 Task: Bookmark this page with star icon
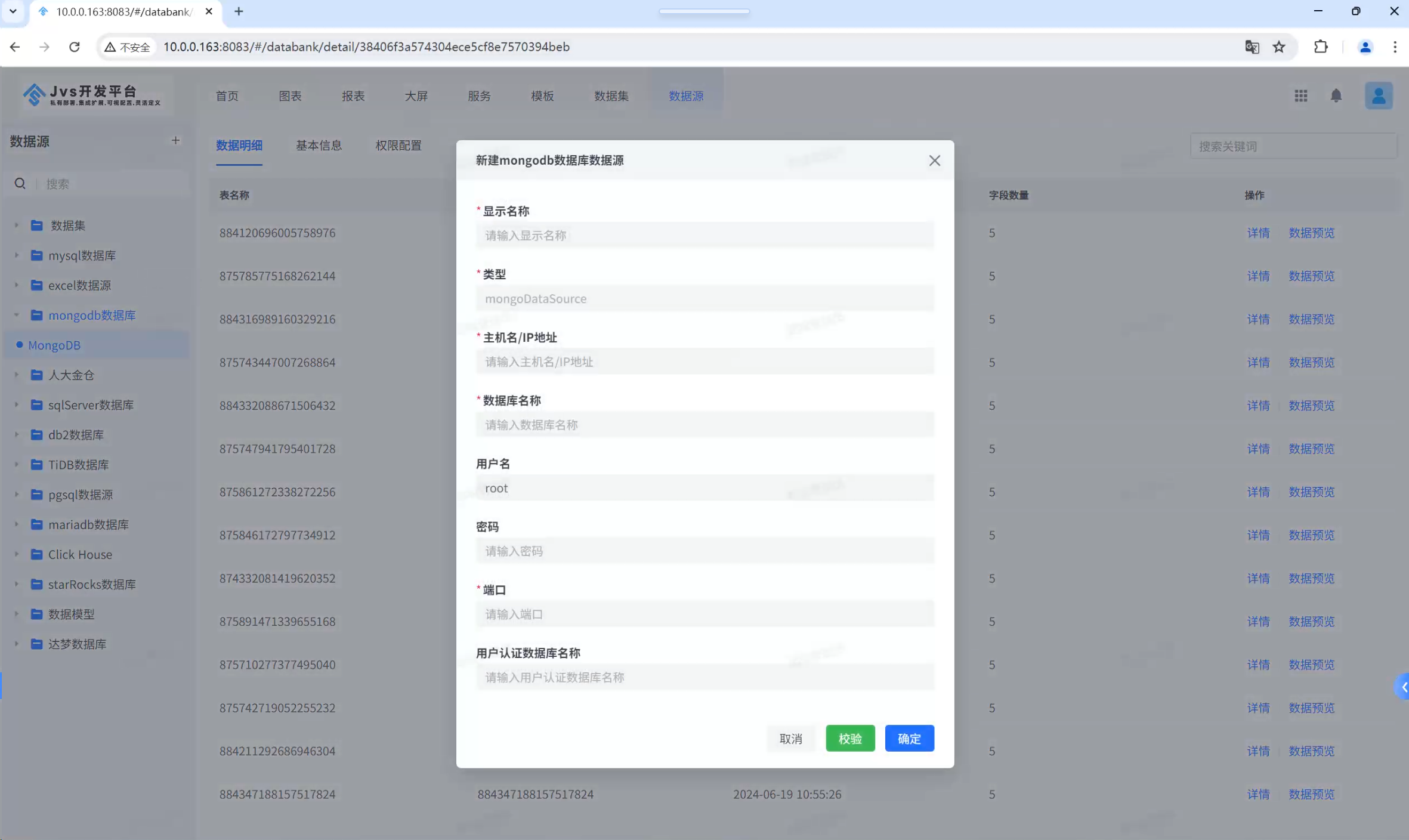point(1279,47)
